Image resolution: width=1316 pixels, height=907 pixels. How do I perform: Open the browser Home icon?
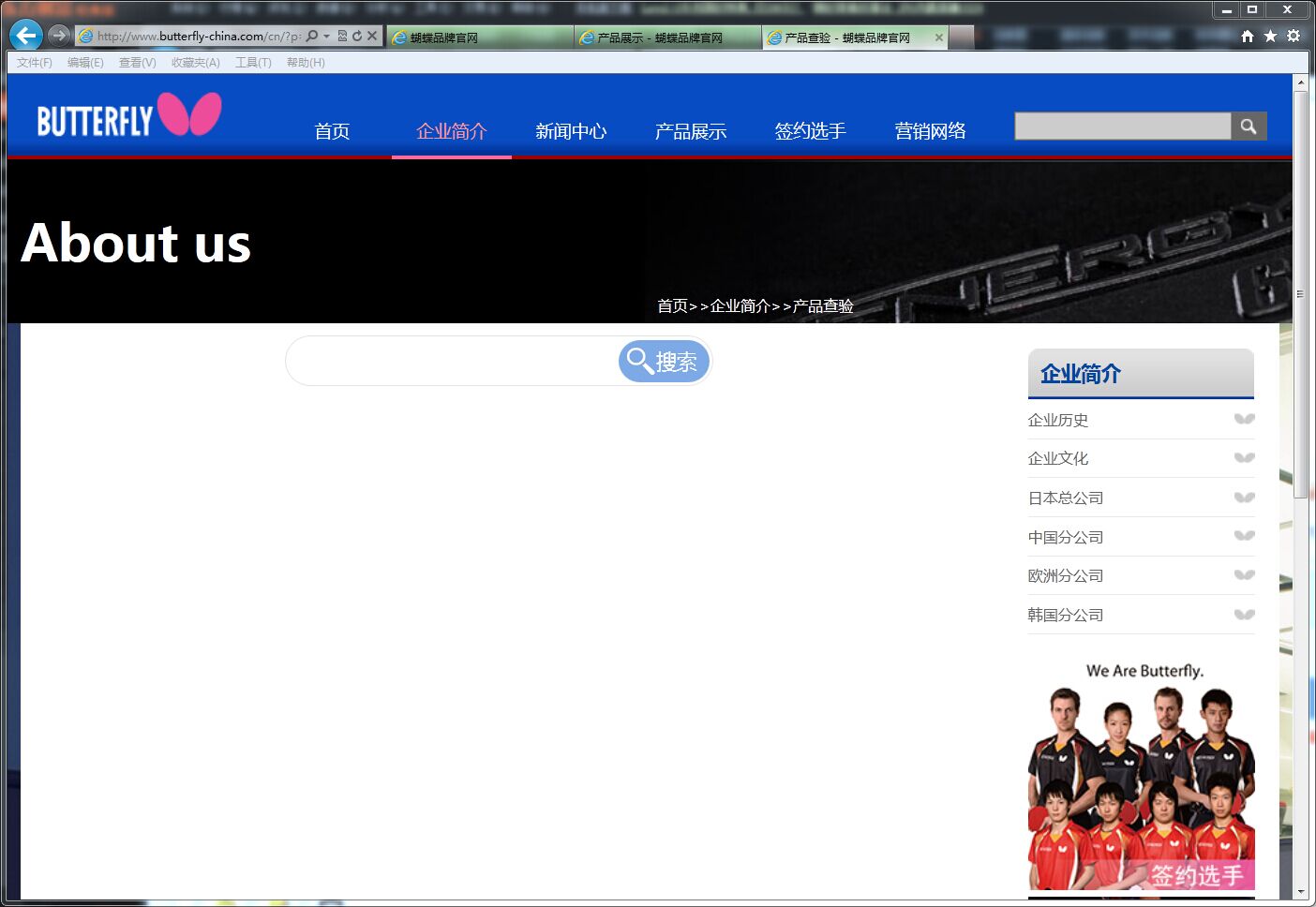point(1248,36)
